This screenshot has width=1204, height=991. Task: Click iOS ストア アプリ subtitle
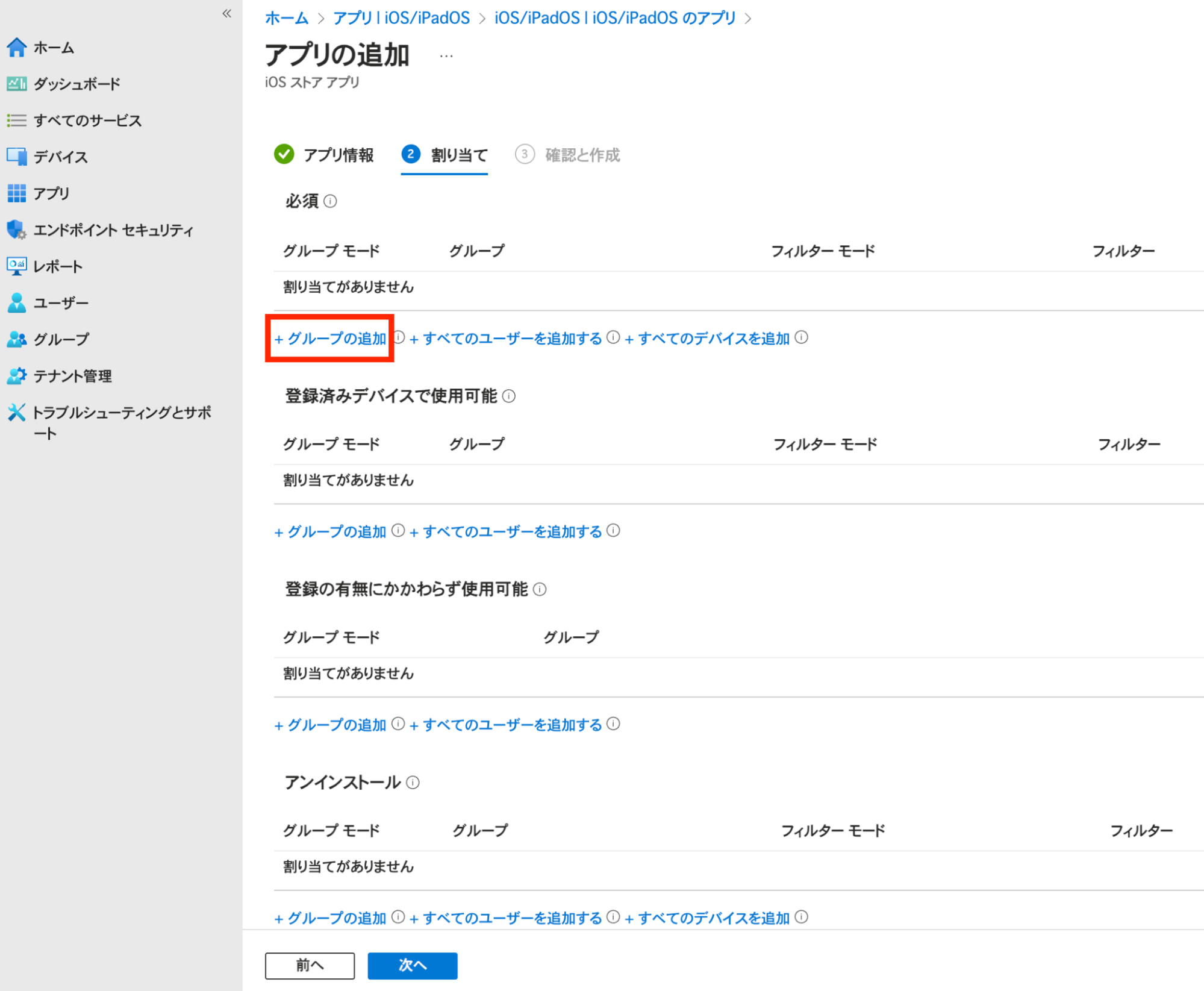(x=312, y=83)
